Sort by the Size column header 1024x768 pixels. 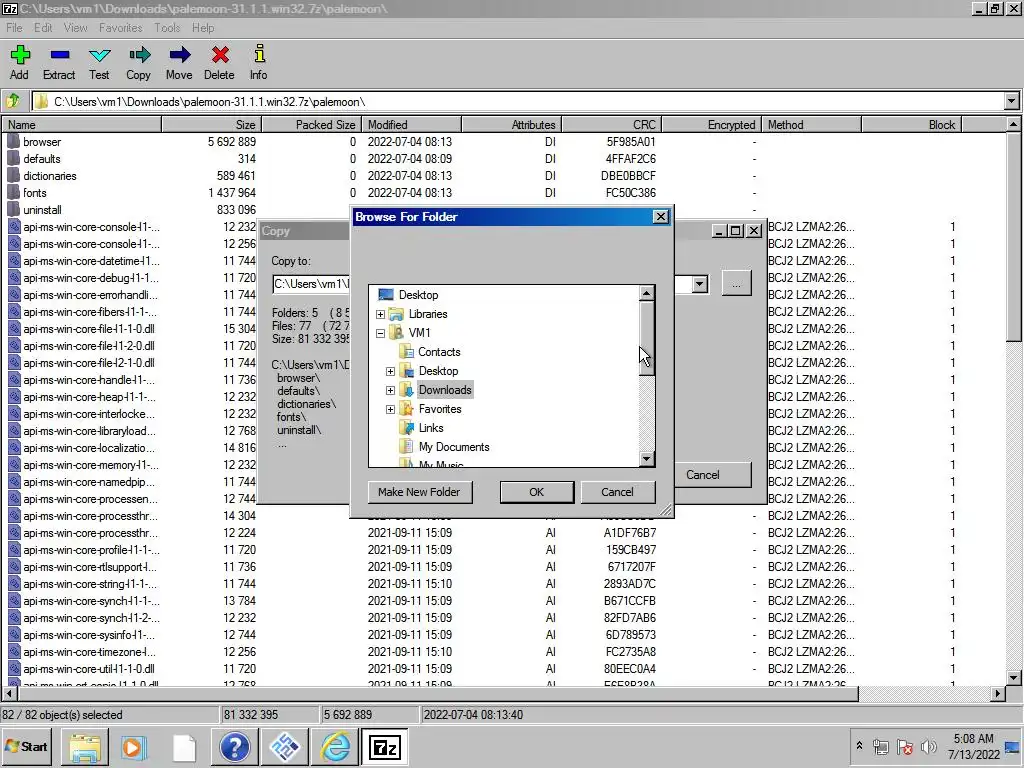pos(212,124)
